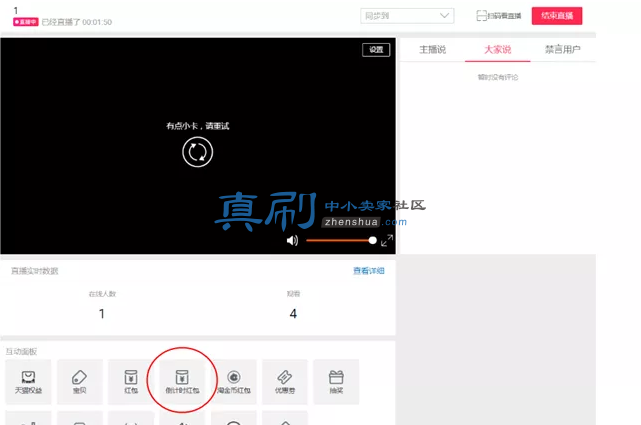The image size is (641, 425).
Task: Select the circled 倒计时红包 tile
Action: click(182, 382)
